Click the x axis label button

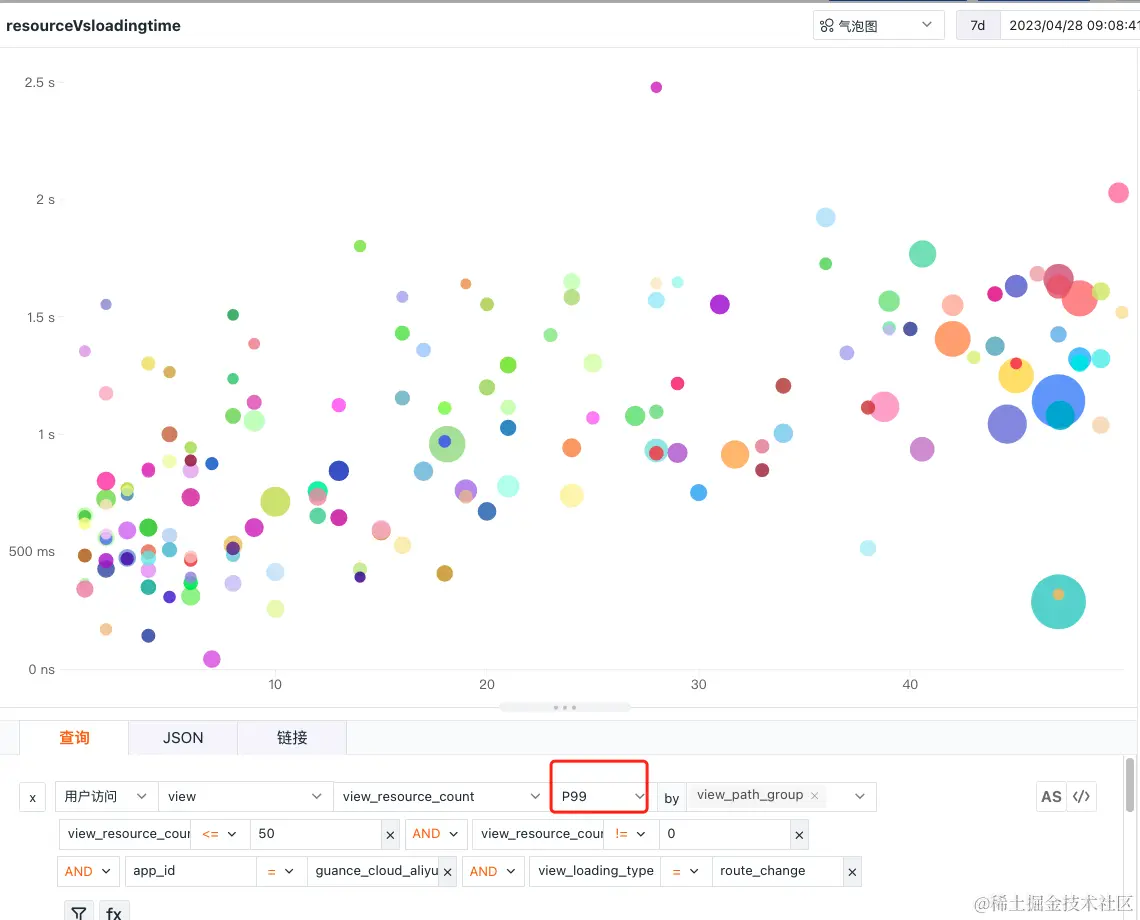pos(33,797)
